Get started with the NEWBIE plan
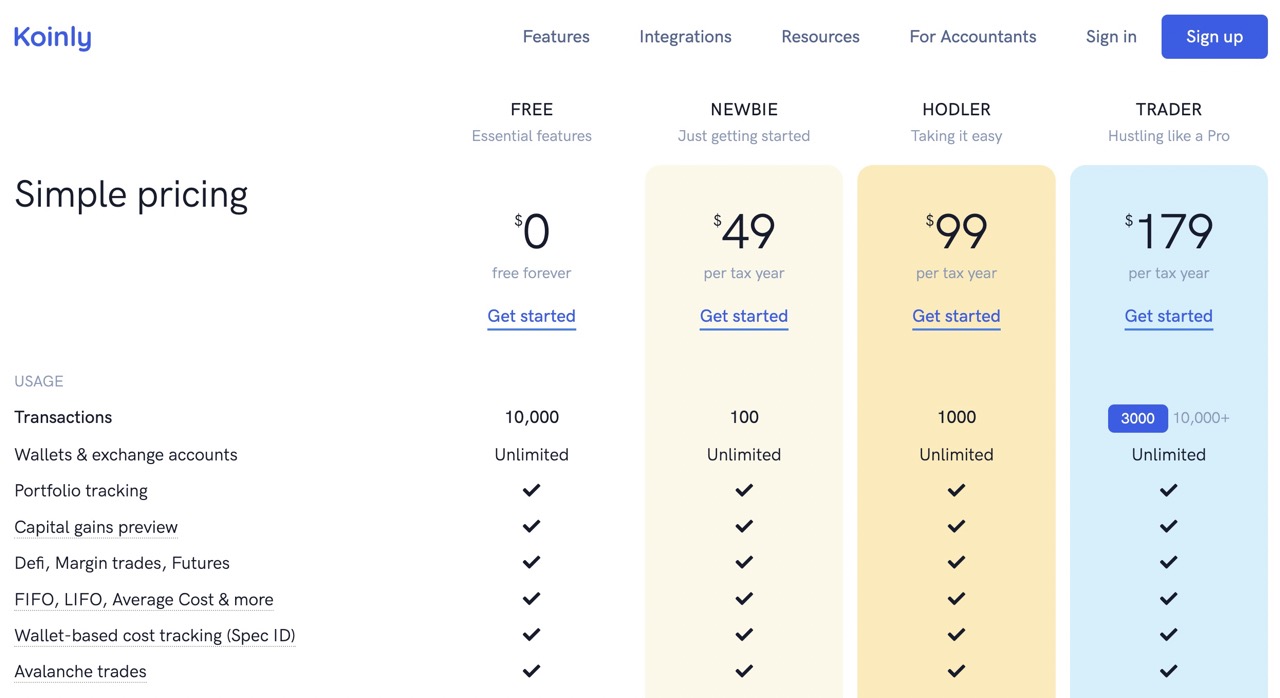The height and width of the screenshot is (698, 1280). tap(743, 316)
